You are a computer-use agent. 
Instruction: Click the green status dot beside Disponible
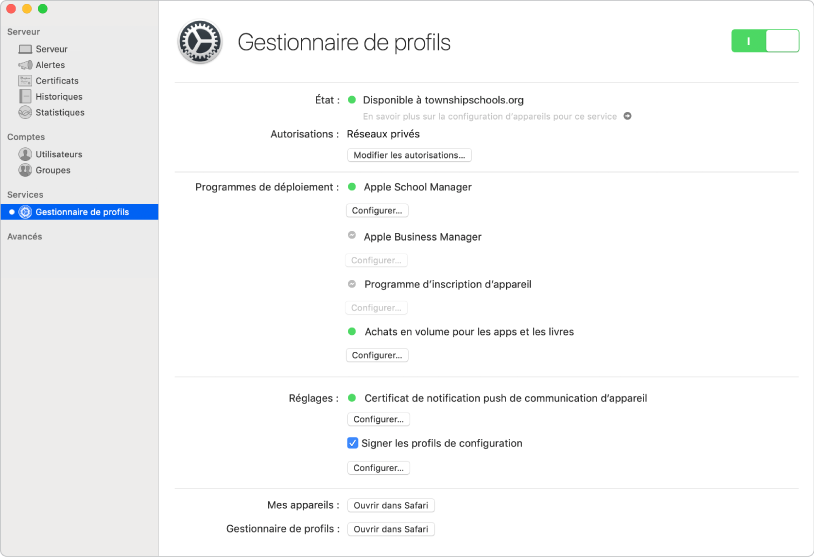pos(351,100)
